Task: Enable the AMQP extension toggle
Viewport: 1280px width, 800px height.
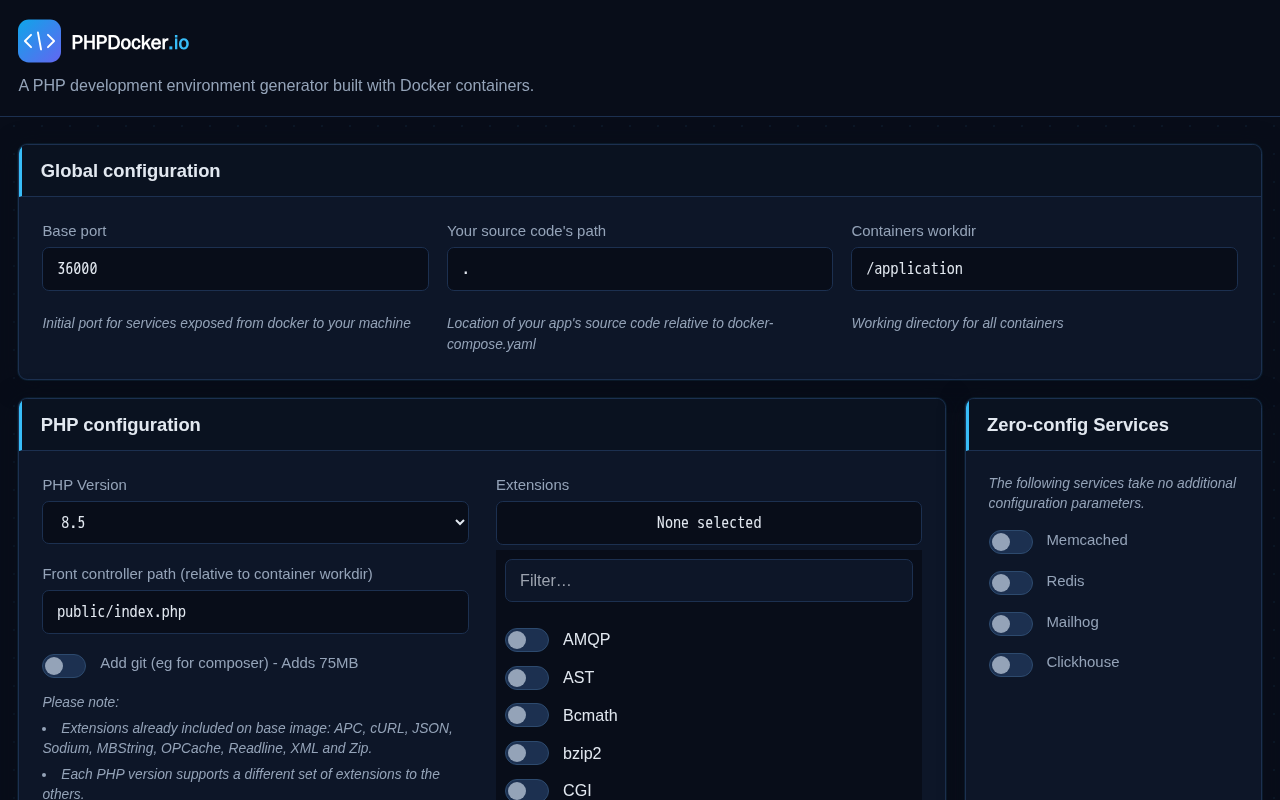Action: 527,640
